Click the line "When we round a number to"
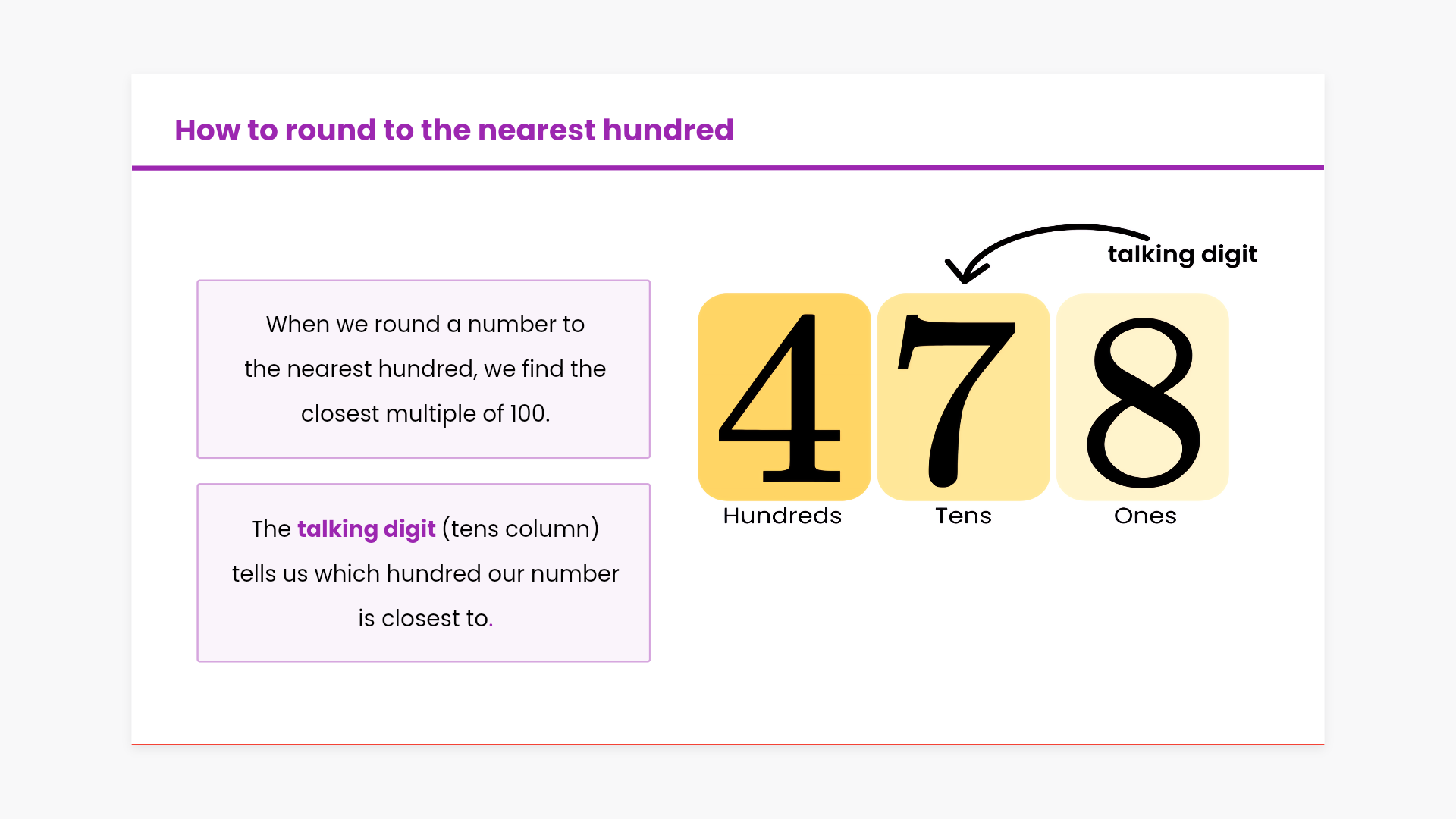1456x819 pixels. point(425,325)
